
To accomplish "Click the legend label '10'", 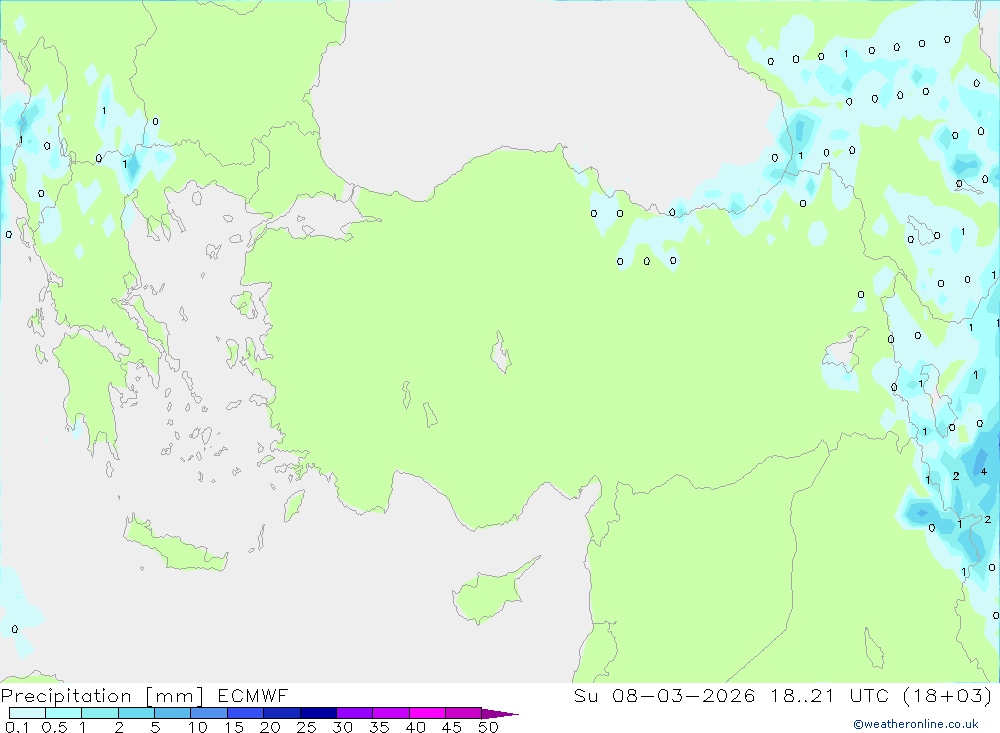I will pyautogui.click(x=198, y=727).
